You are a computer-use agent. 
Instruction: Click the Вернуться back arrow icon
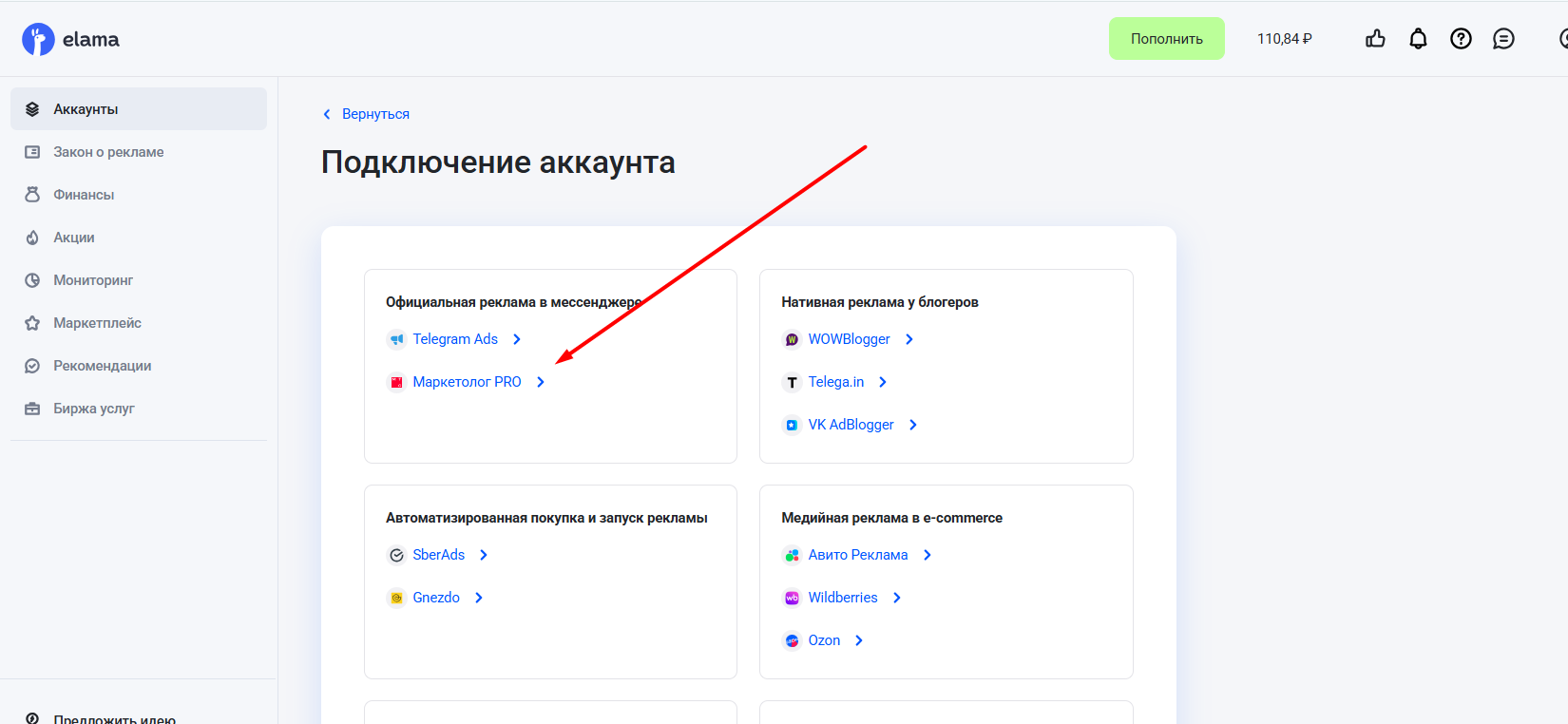point(327,114)
